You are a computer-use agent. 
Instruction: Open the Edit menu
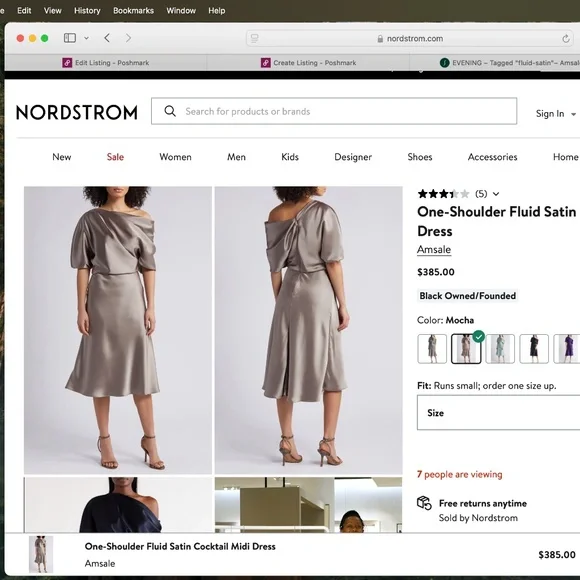click(24, 11)
